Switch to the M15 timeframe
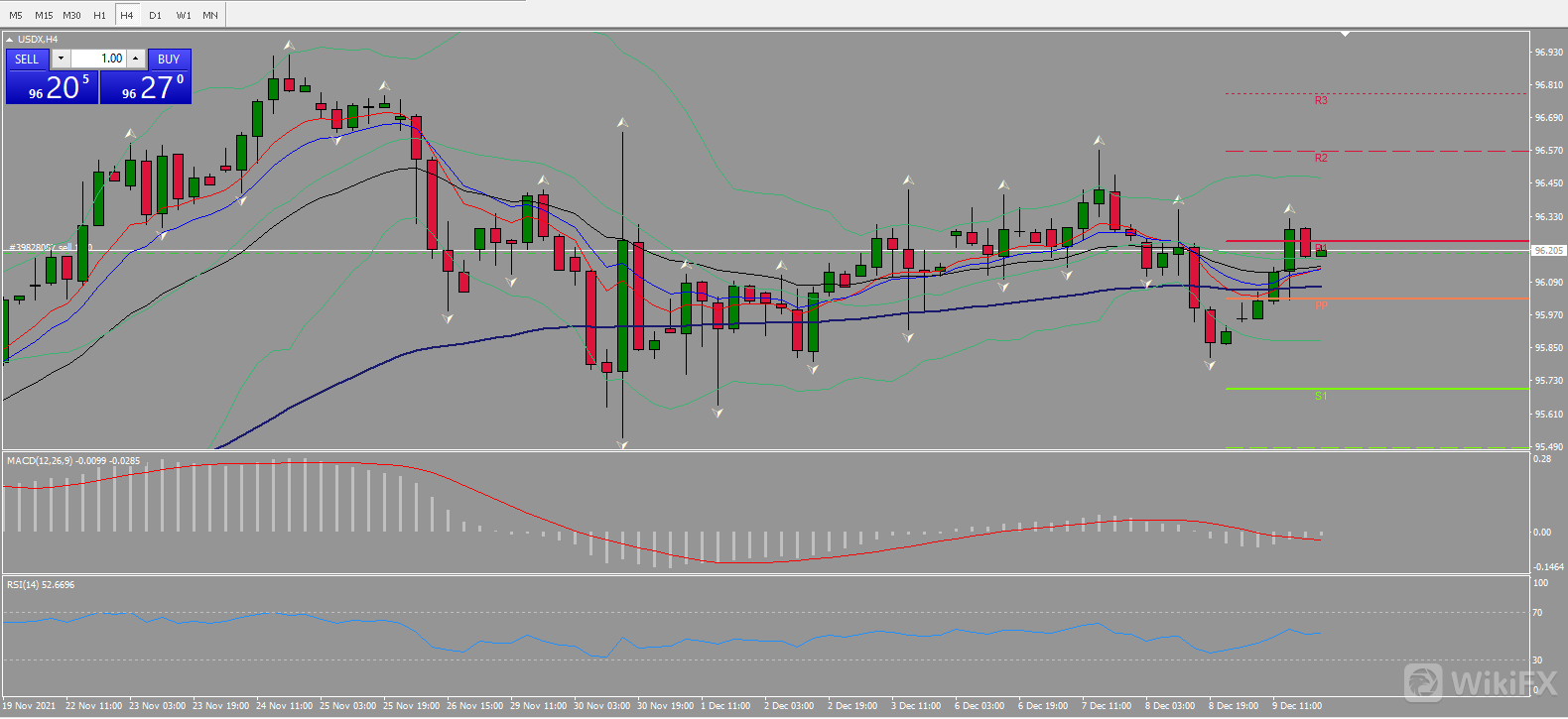Screen dimensions: 1568x719 (x=44, y=15)
